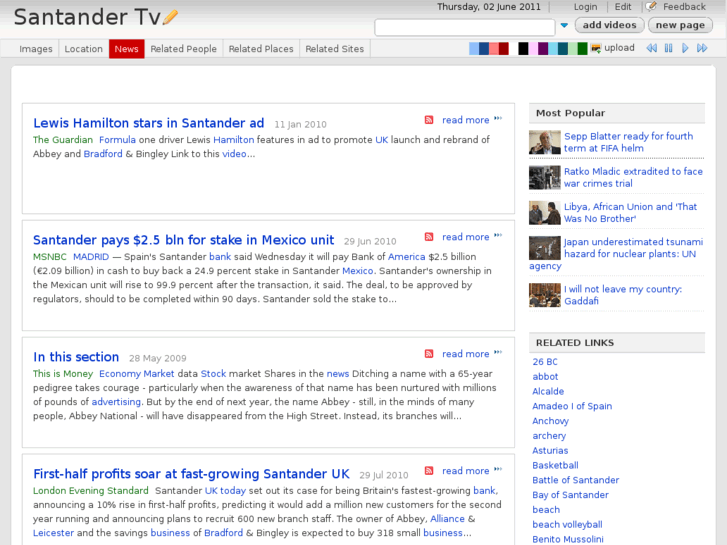This screenshot has height=545, width=727.
Task: Open First-half profits soar headline
Action: [x=191, y=474]
